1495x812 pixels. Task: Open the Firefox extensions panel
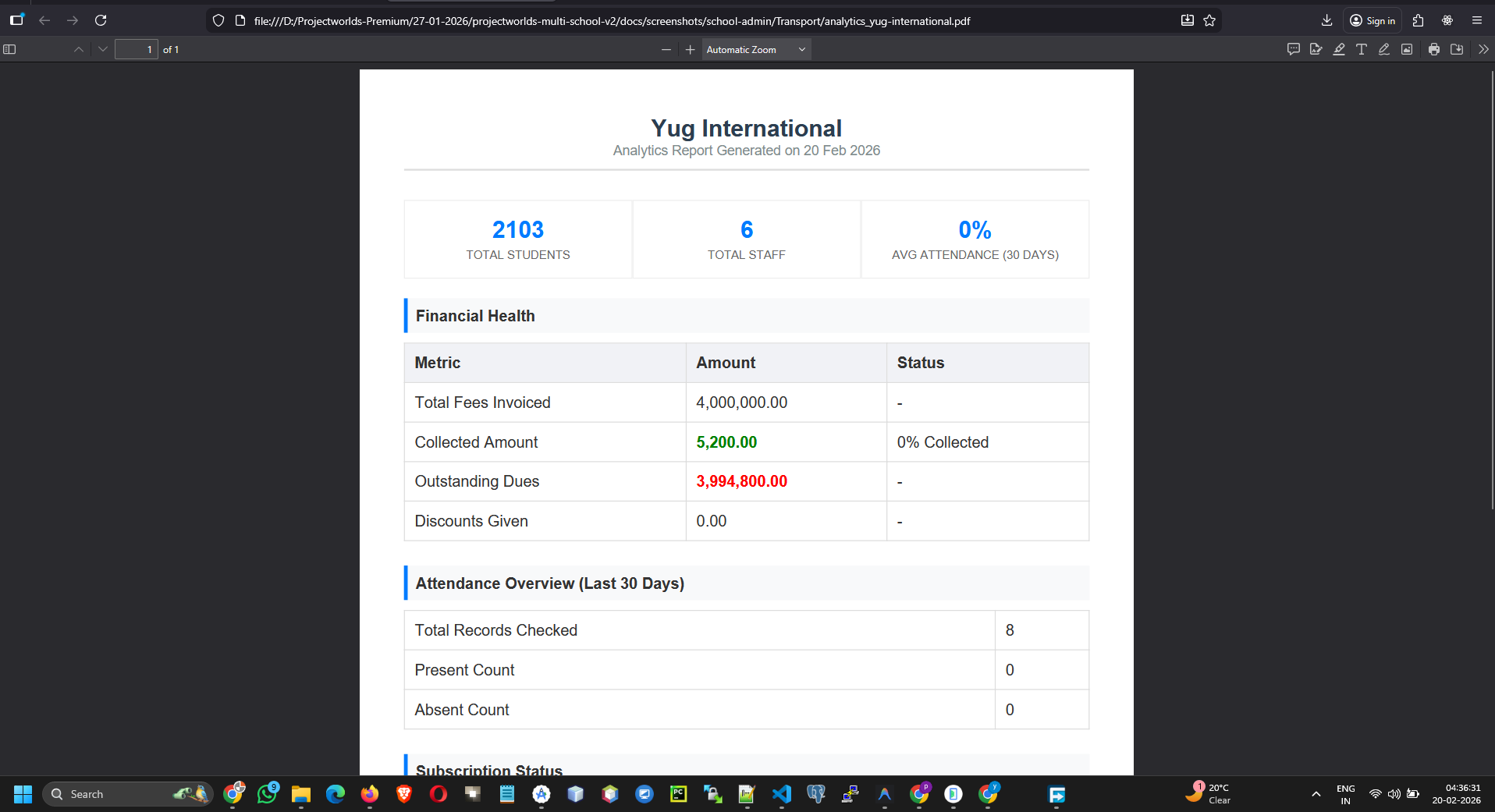pos(1419,20)
